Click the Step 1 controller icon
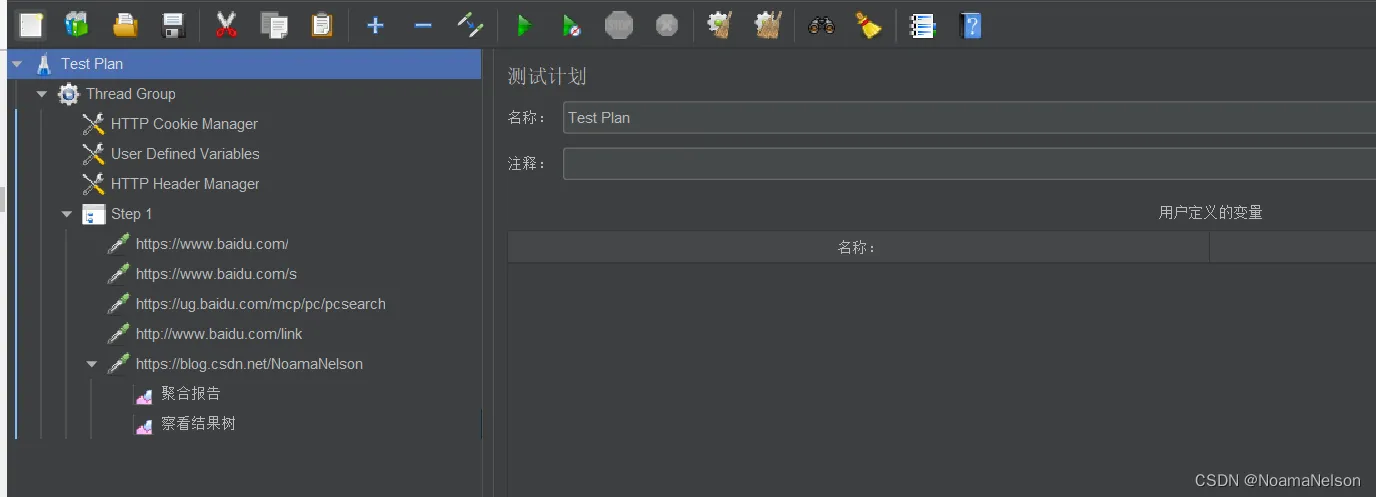This screenshot has width=1376, height=497. (x=93, y=214)
